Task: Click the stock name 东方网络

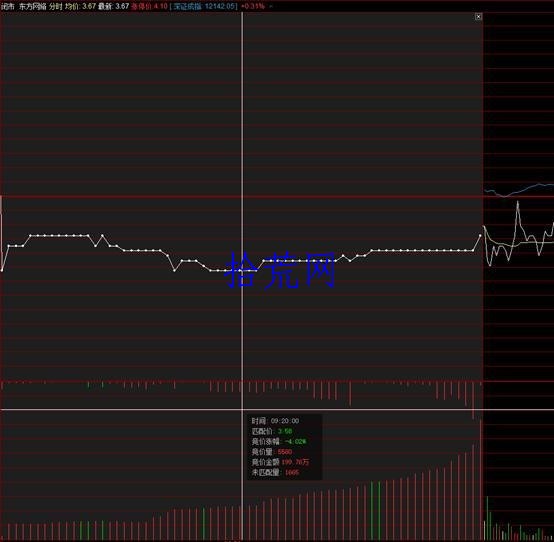Action: coord(33,6)
